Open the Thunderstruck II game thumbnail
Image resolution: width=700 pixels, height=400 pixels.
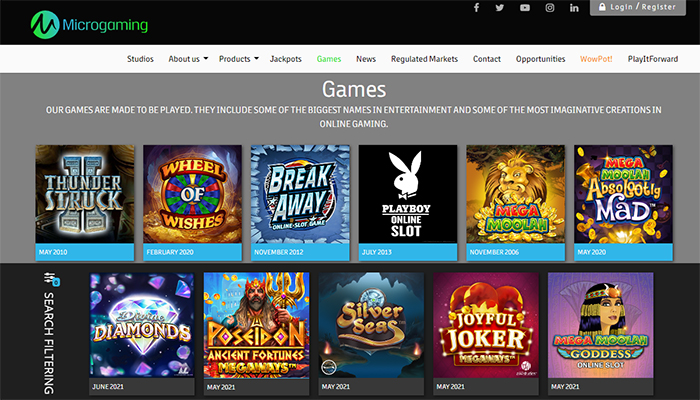tap(85, 194)
